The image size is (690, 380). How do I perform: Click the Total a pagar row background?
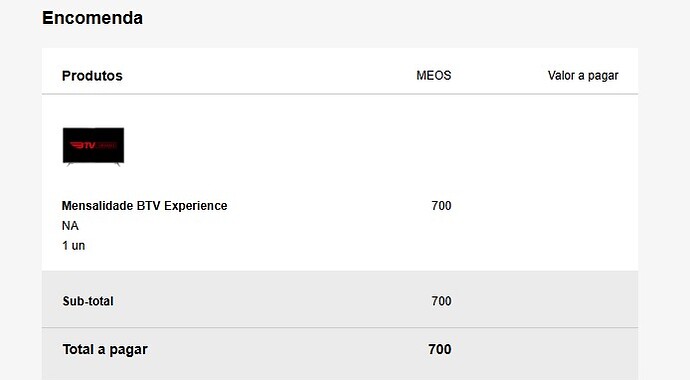340,354
